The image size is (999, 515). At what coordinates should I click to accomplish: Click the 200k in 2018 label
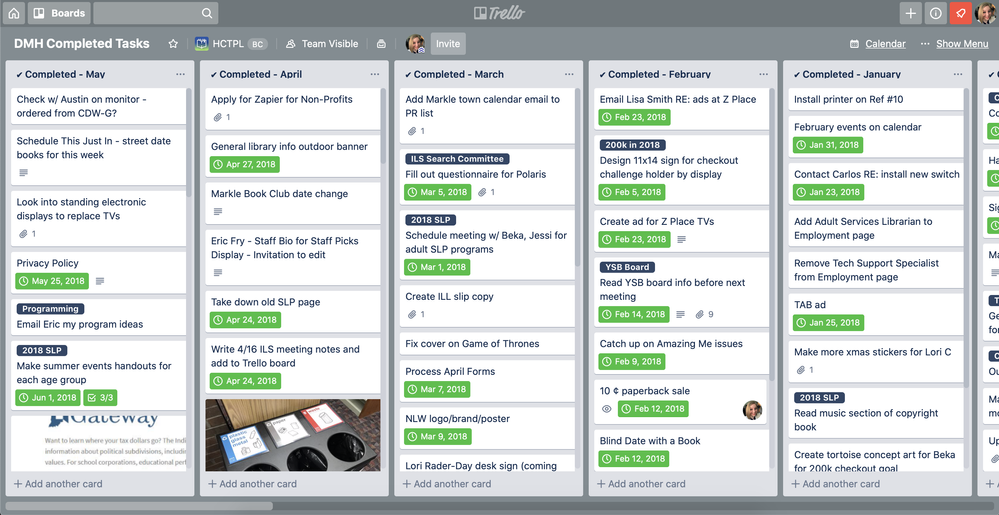(x=633, y=145)
